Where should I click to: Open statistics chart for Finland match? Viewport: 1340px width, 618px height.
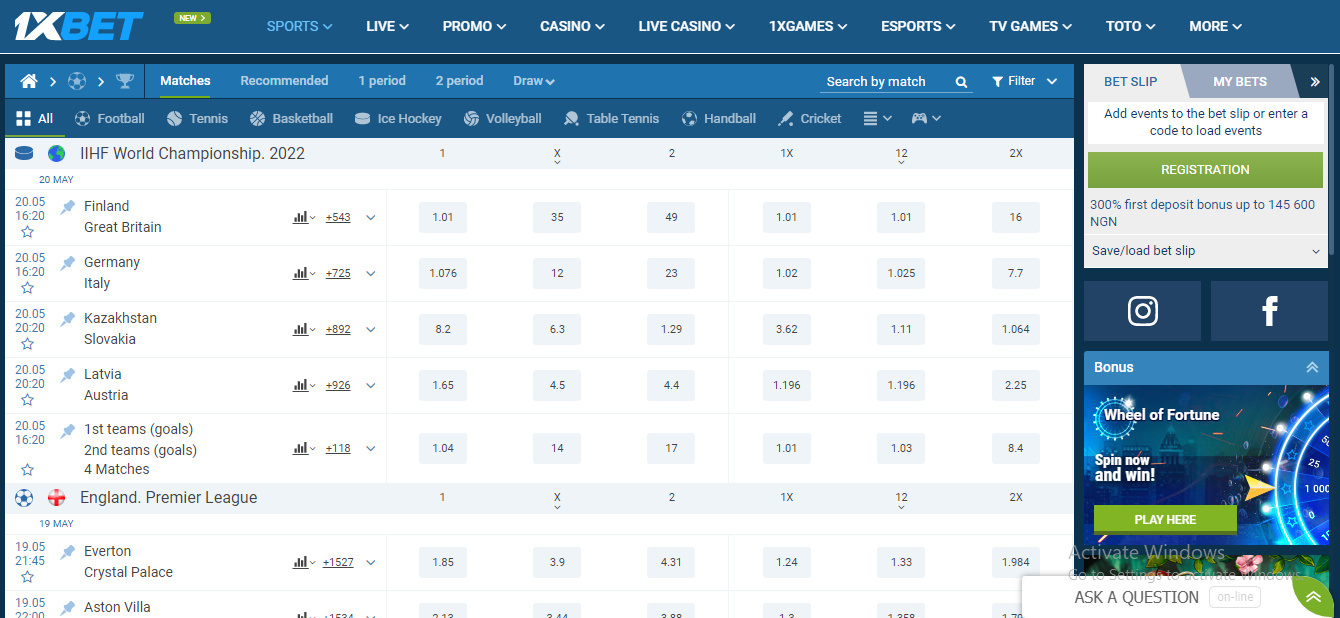point(303,217)
